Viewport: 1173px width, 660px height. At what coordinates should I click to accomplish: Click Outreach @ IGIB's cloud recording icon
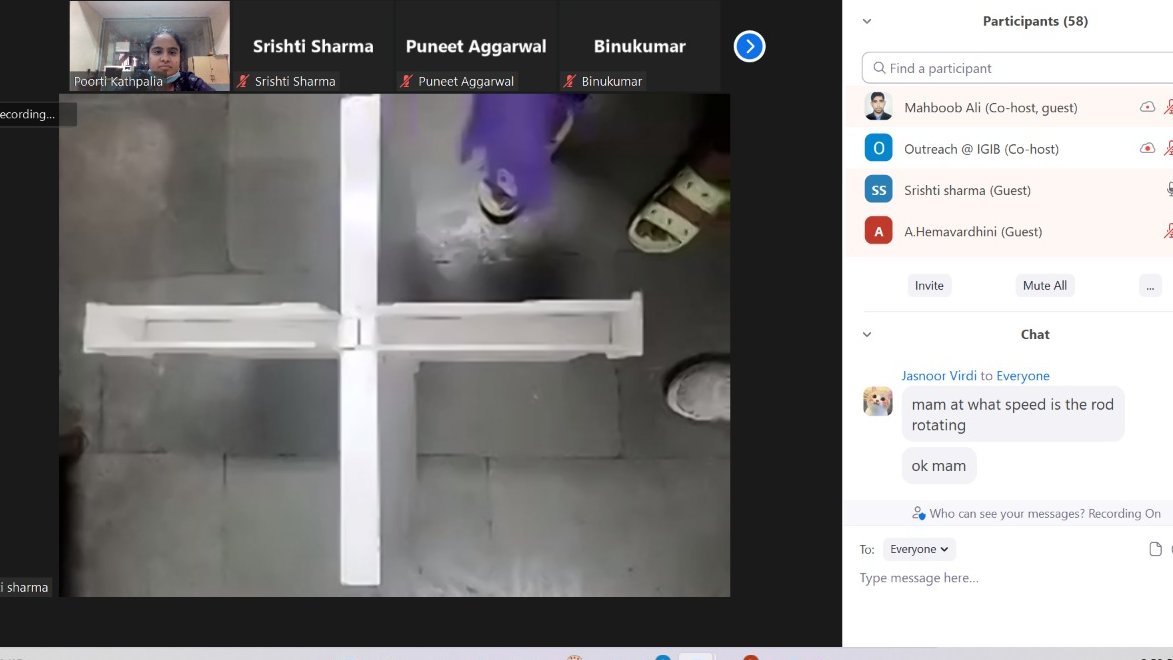1147,148
